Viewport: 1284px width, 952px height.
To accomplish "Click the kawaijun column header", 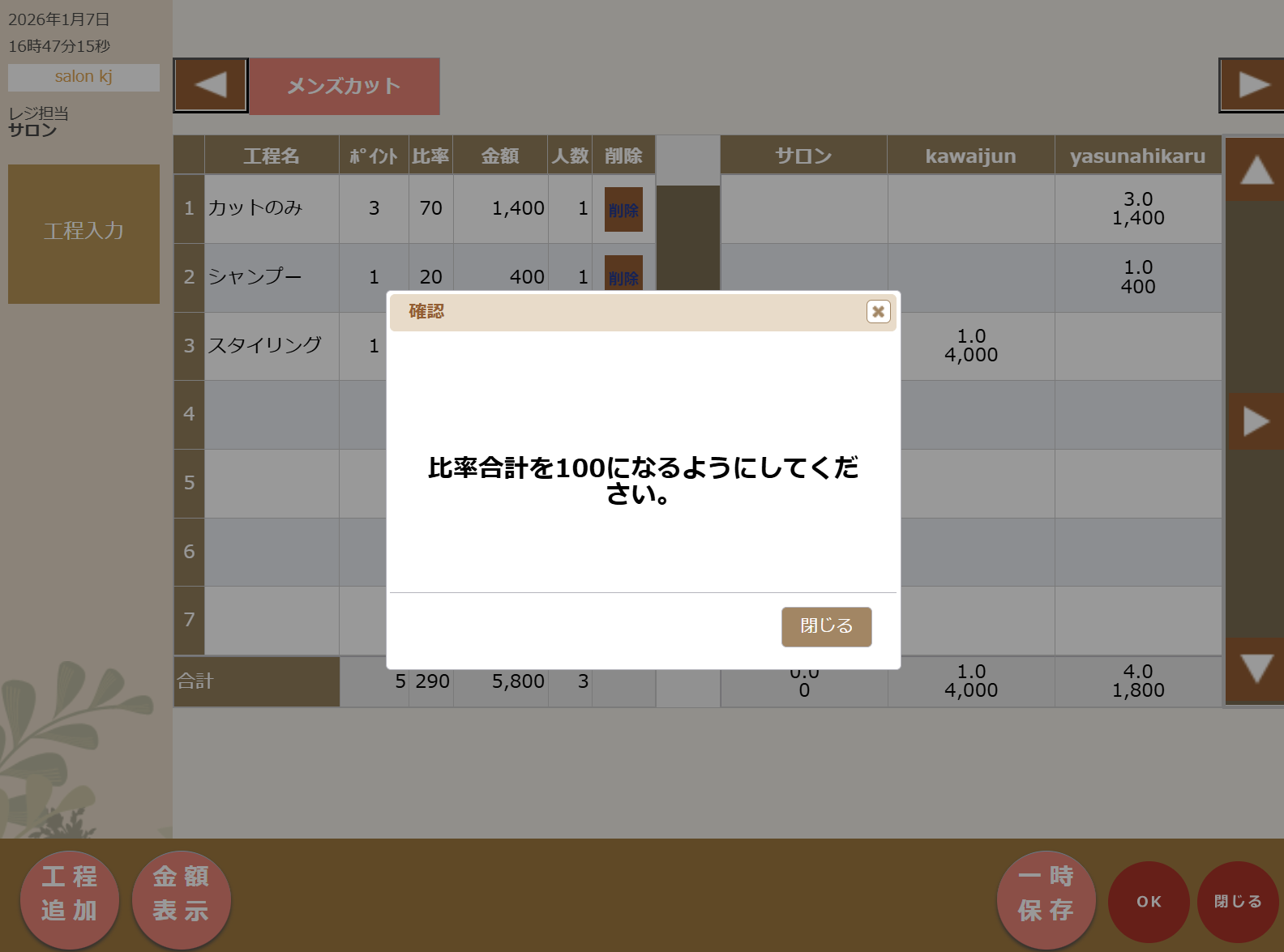I will (x=970, y=156).
